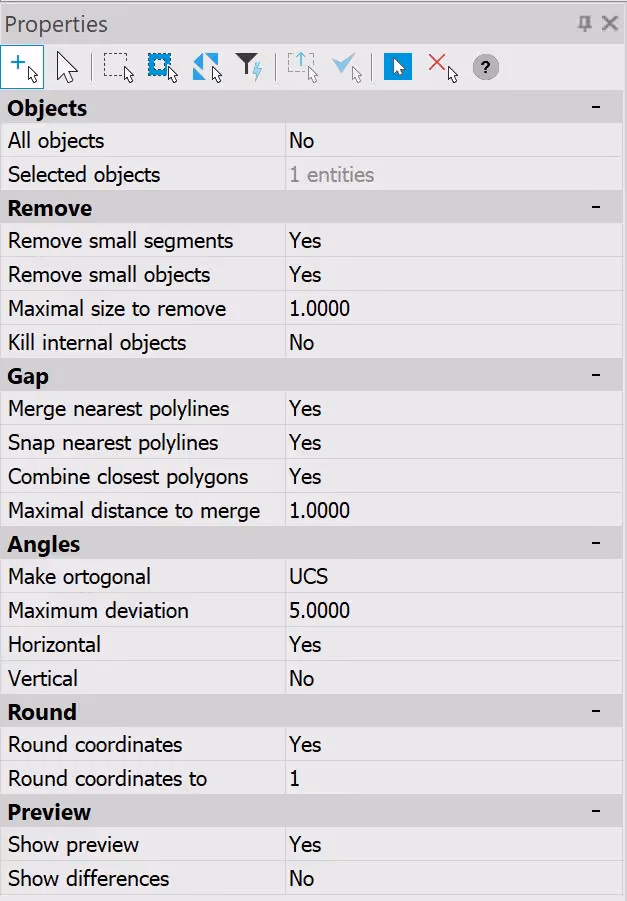Choose the dashed rectangle window selection tool
627x901 pixels.
pos(118,67)
